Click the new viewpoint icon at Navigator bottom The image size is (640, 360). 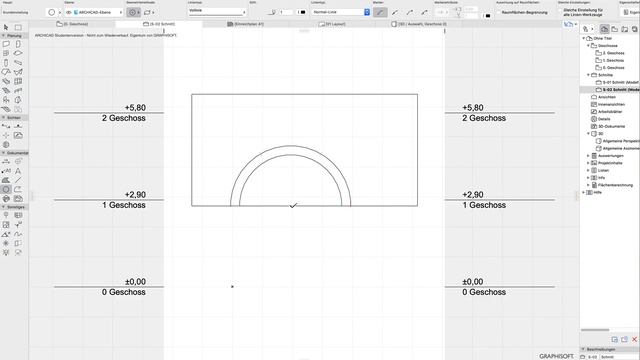pyautogui.click(x=615, y=339)
